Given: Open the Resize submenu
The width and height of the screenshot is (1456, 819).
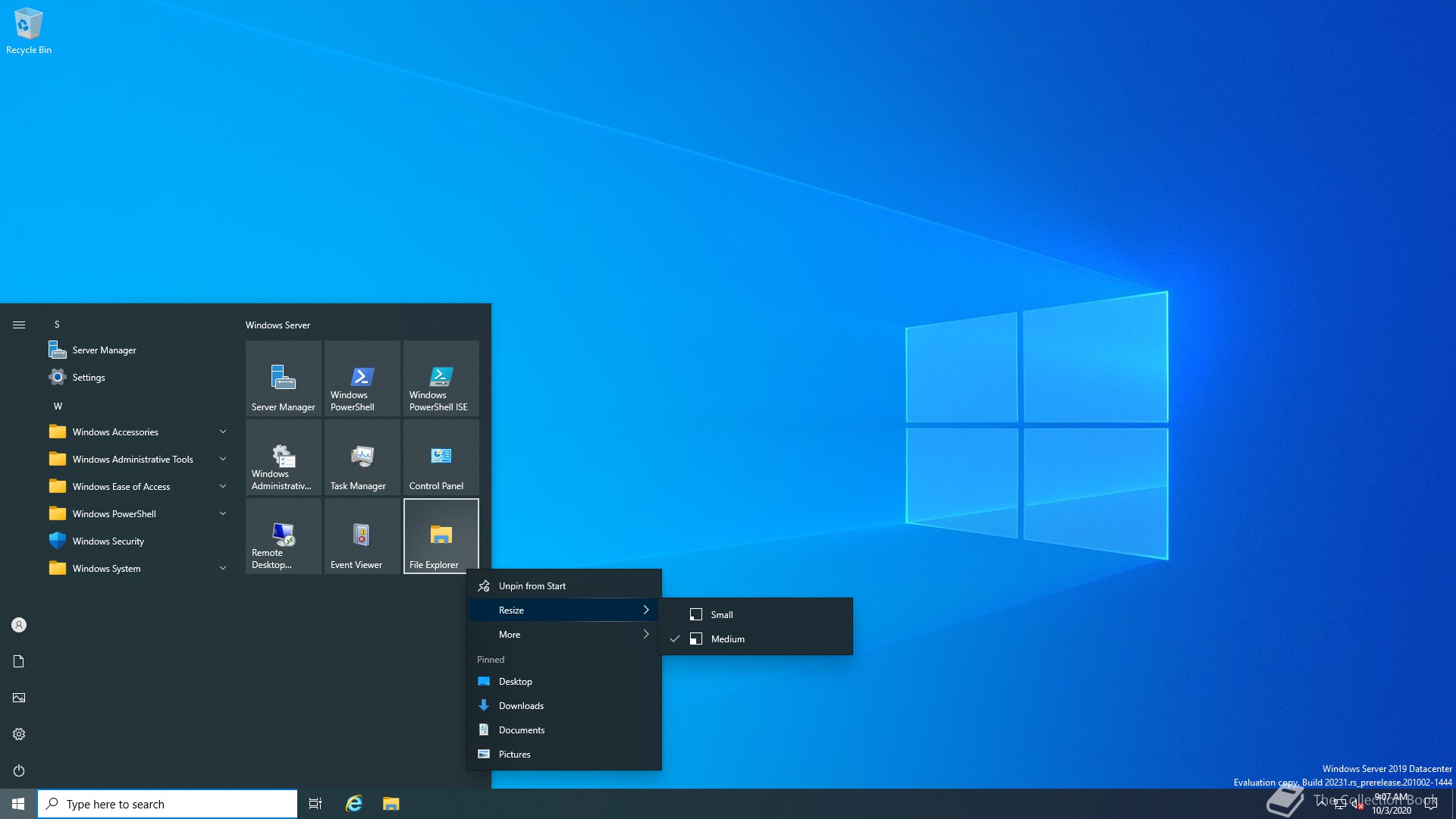Looking at the screenshot, I should pos(563,610).
